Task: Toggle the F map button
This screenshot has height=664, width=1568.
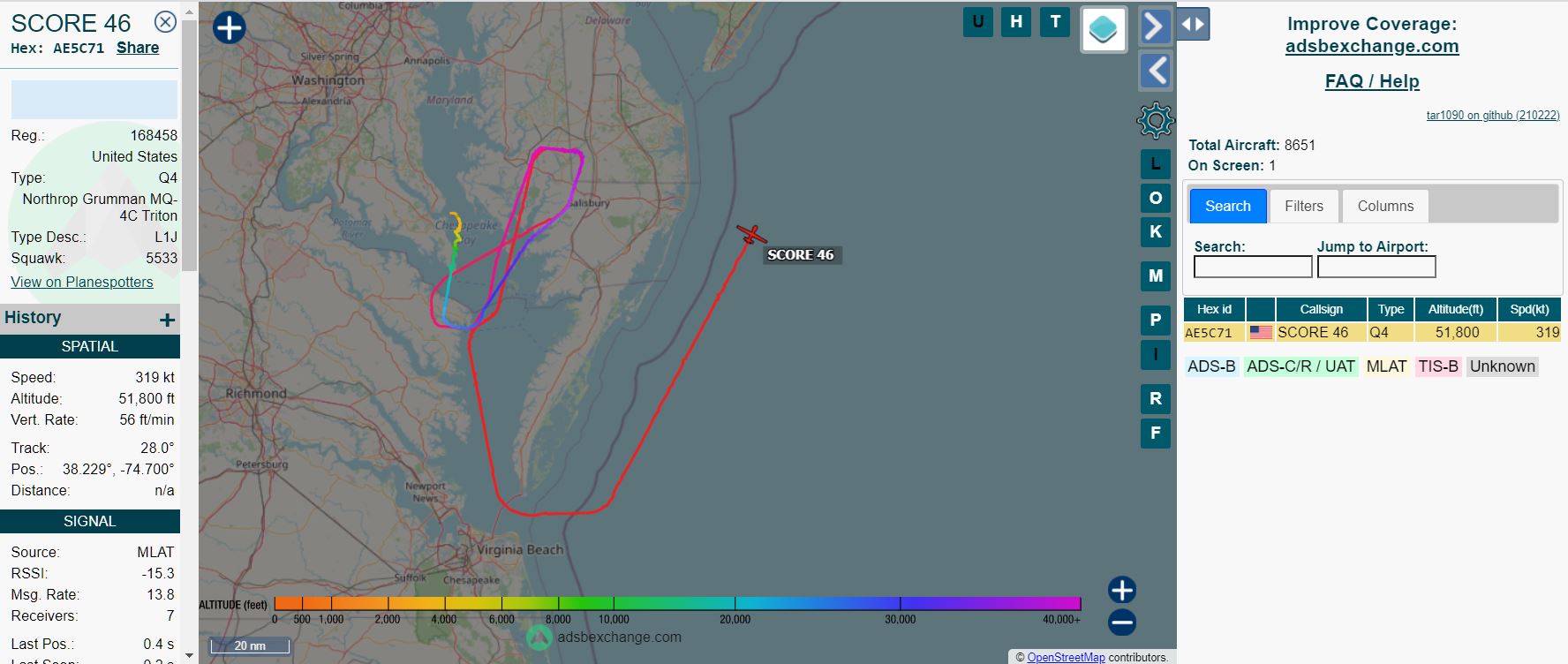Action: 1155,433
